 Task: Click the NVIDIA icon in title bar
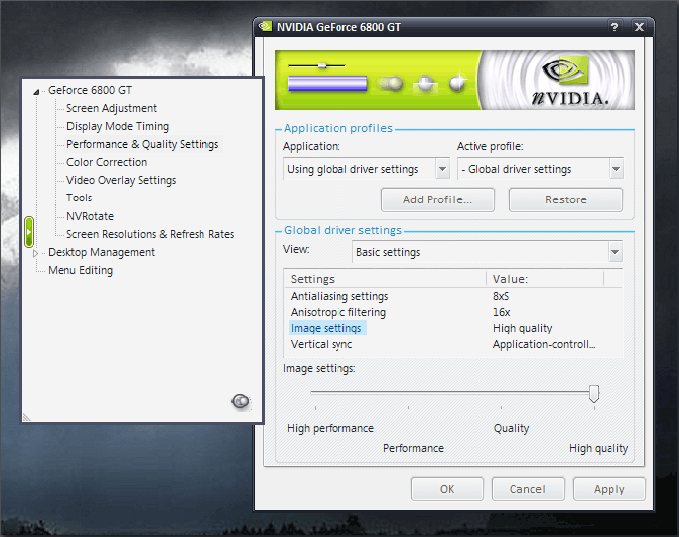point(265,27)
